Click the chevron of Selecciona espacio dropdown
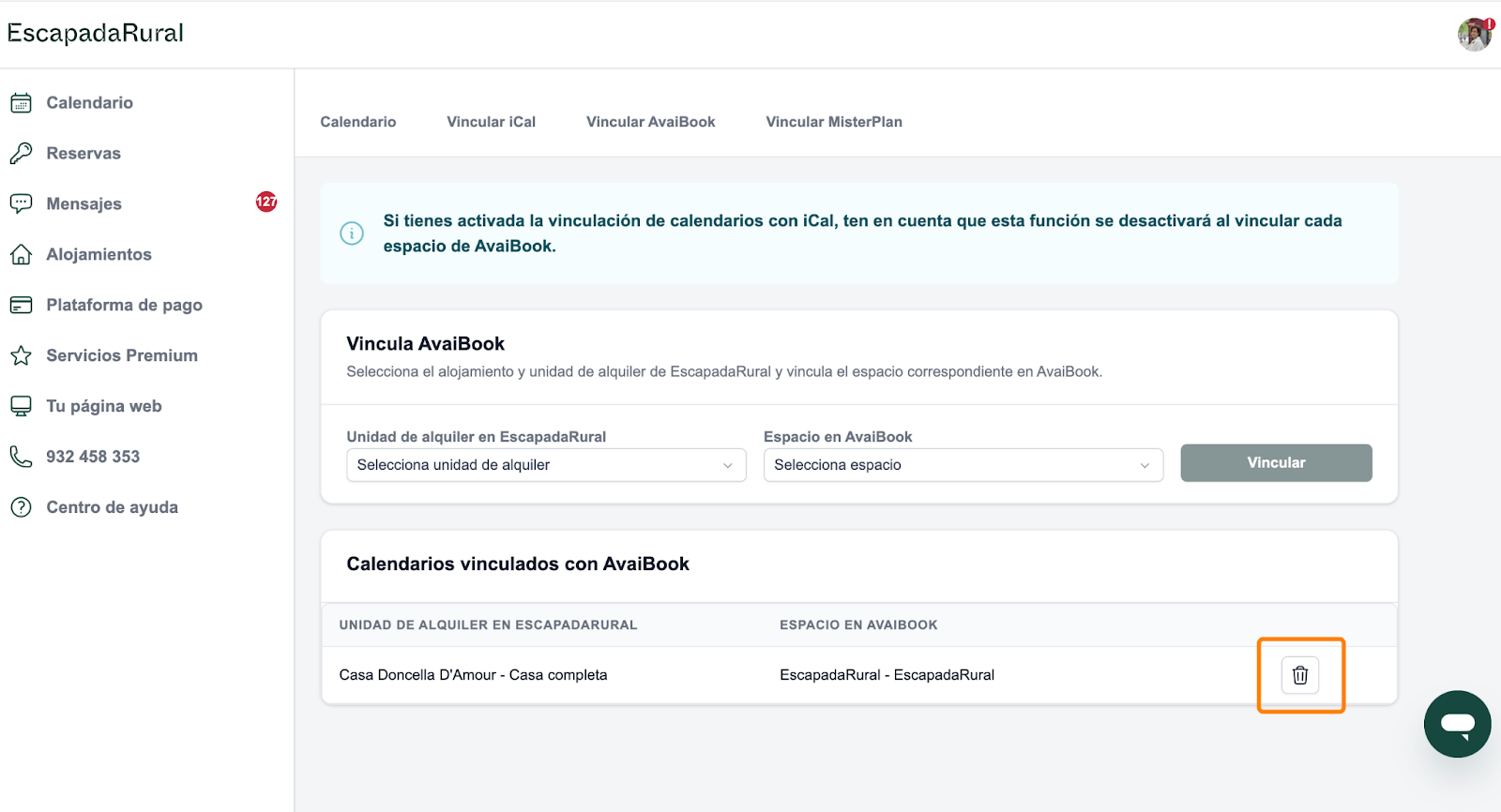 click(1145, 466)
